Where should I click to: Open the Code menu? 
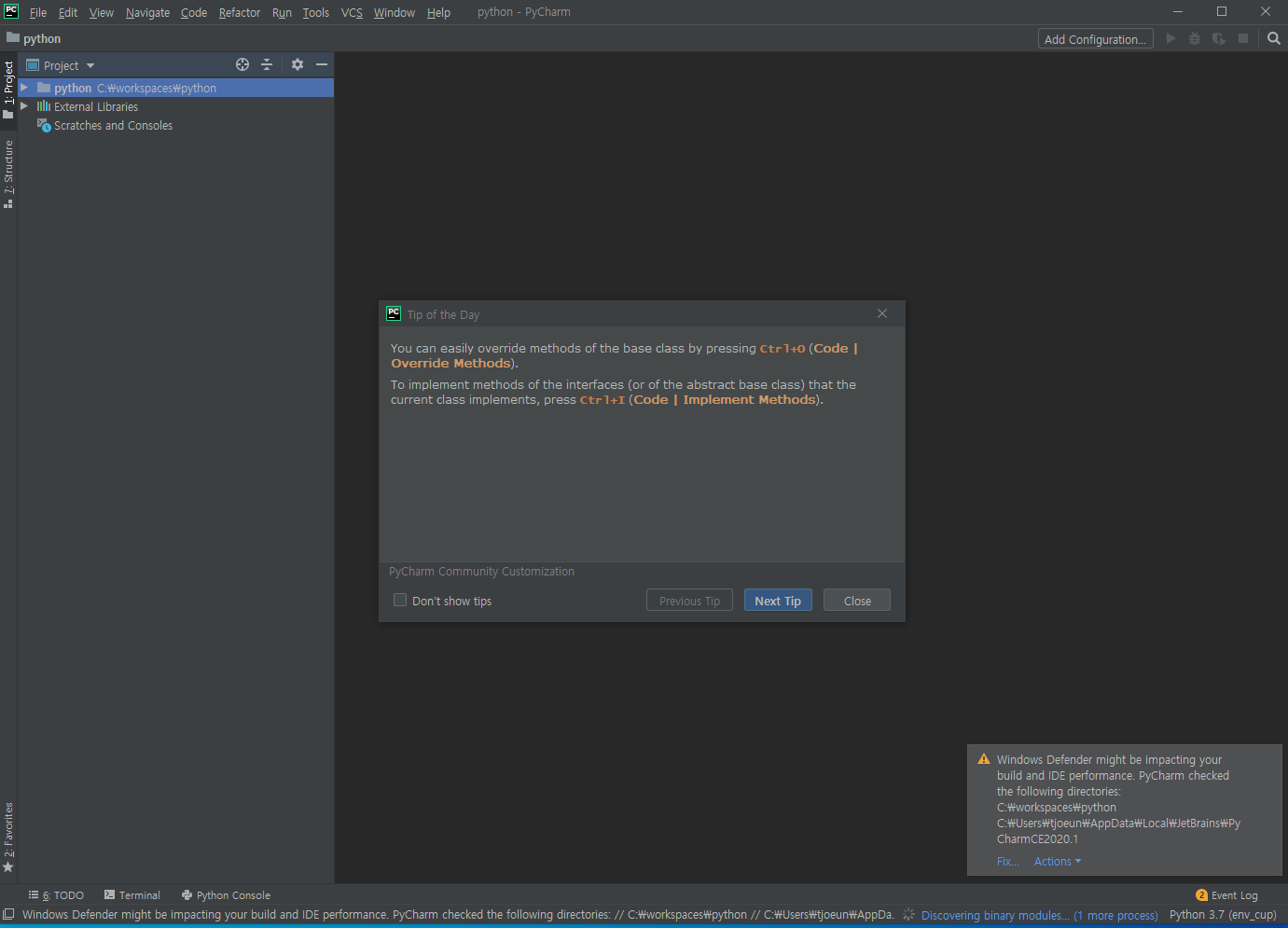[x=194, y=12]
